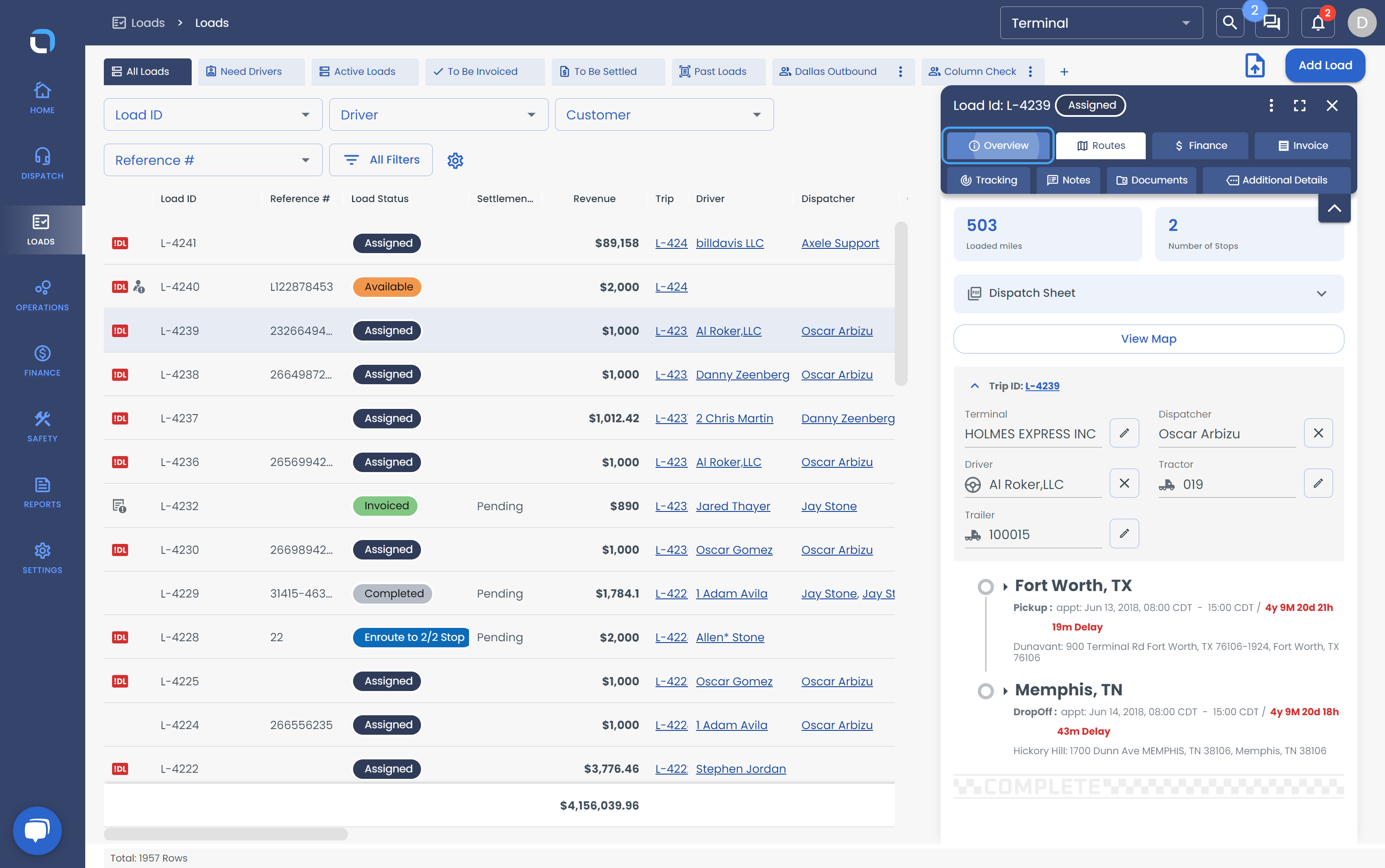Viewport: 1385px width, 868px height.
Task: Open the Safety sidebar section
Action: (42, 427)
